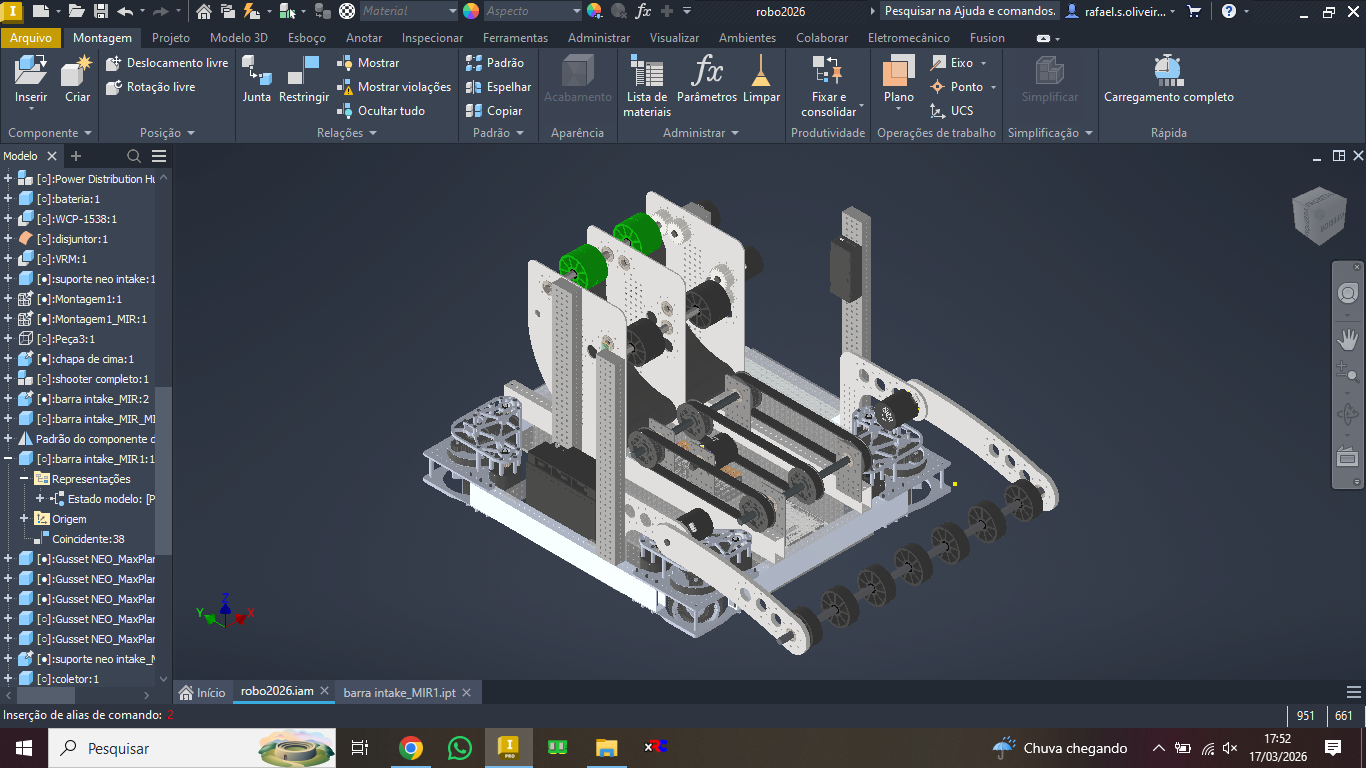Screen dimensions: 1366x768
Task: Expand the Origem folder node
Action: (x=24, y=519)
